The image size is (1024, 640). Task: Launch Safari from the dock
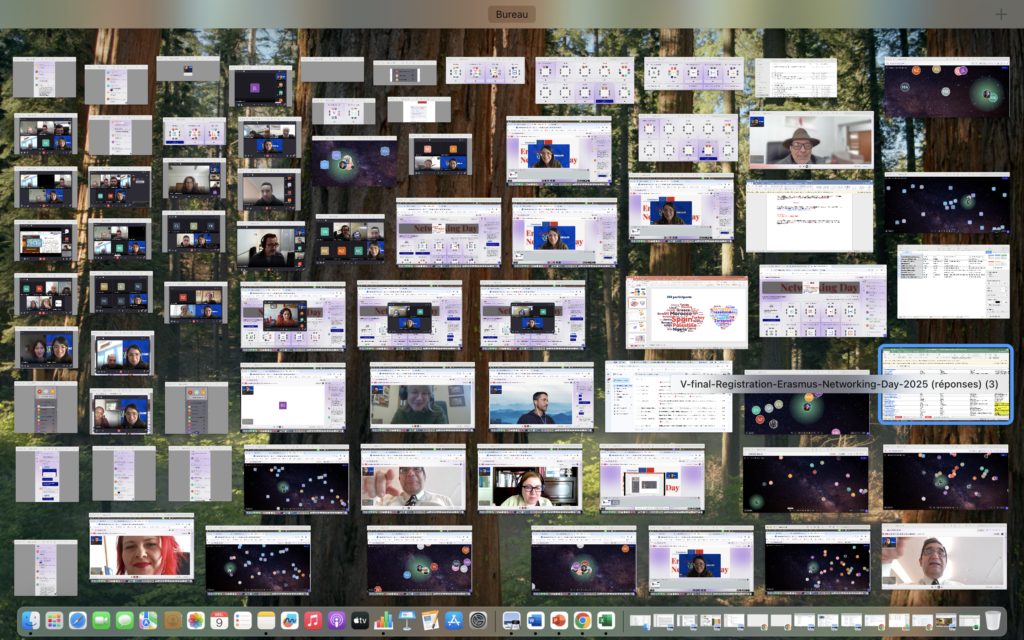(x=78, y=620)
